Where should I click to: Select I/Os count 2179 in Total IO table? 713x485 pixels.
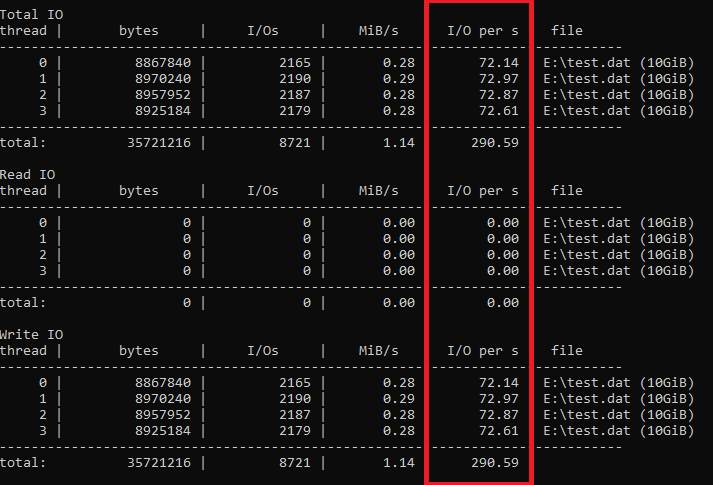295,110
